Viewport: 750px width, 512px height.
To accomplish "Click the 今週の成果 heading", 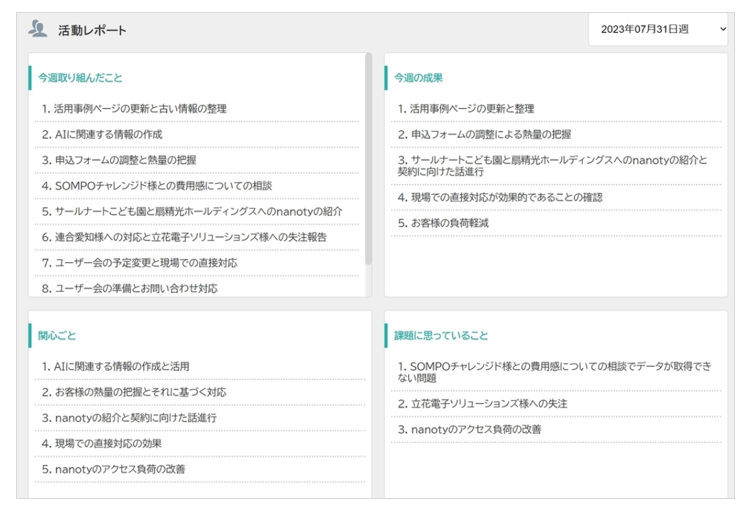I will (x=418, y=78).
